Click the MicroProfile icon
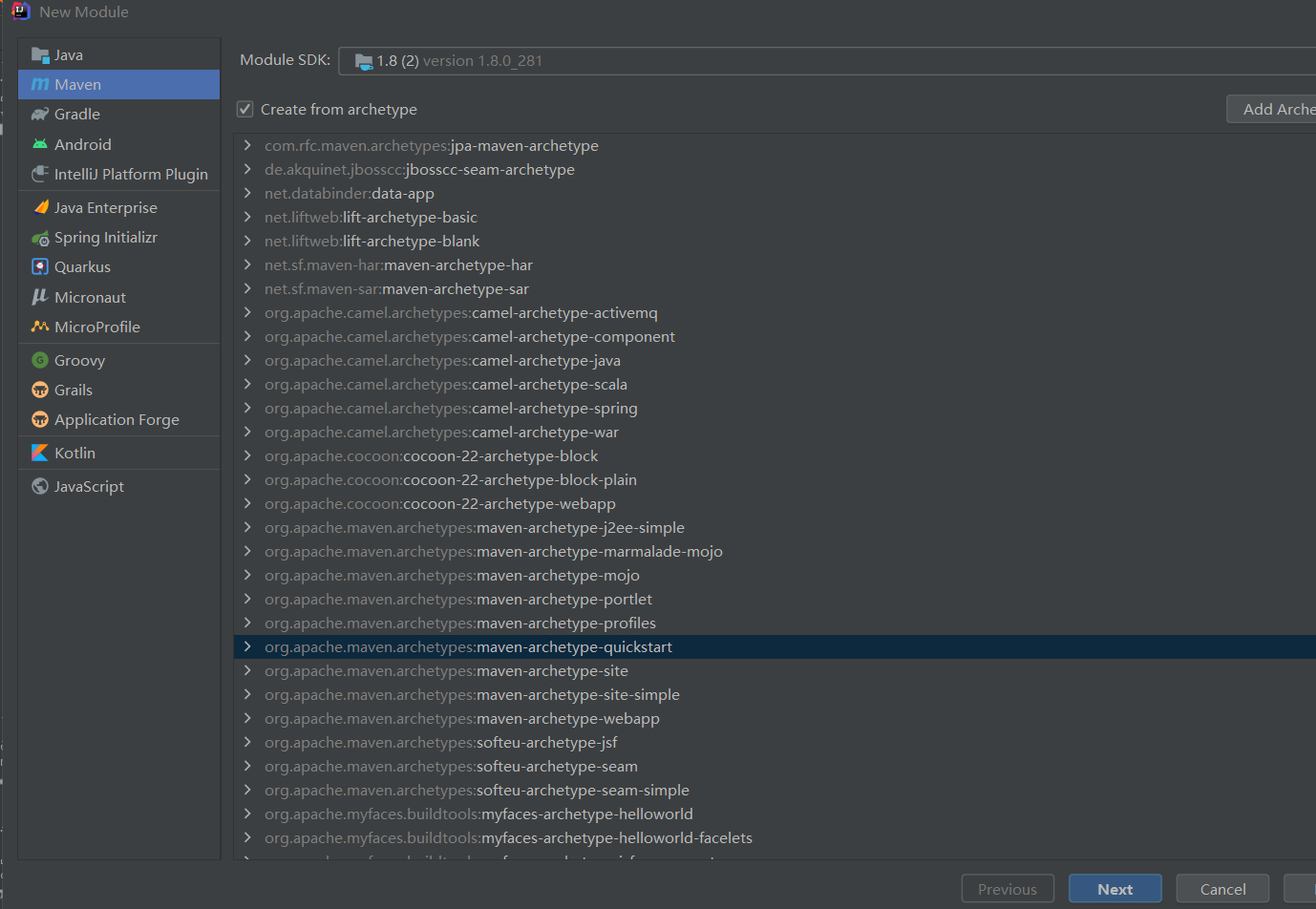Viewport: 1316px width, 909px height. [x=40, y=327]
